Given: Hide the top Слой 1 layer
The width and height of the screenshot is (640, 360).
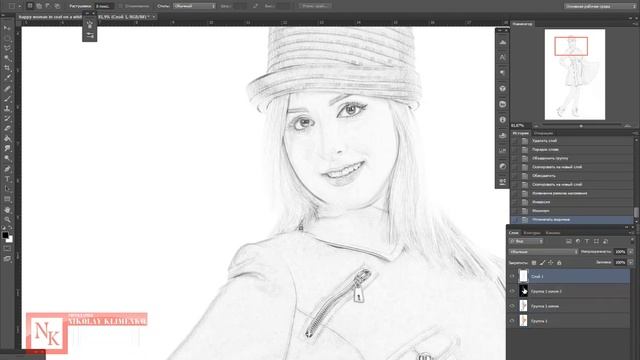Looking at the screenshot, I should pyautogui.click(x=512, y=276).
